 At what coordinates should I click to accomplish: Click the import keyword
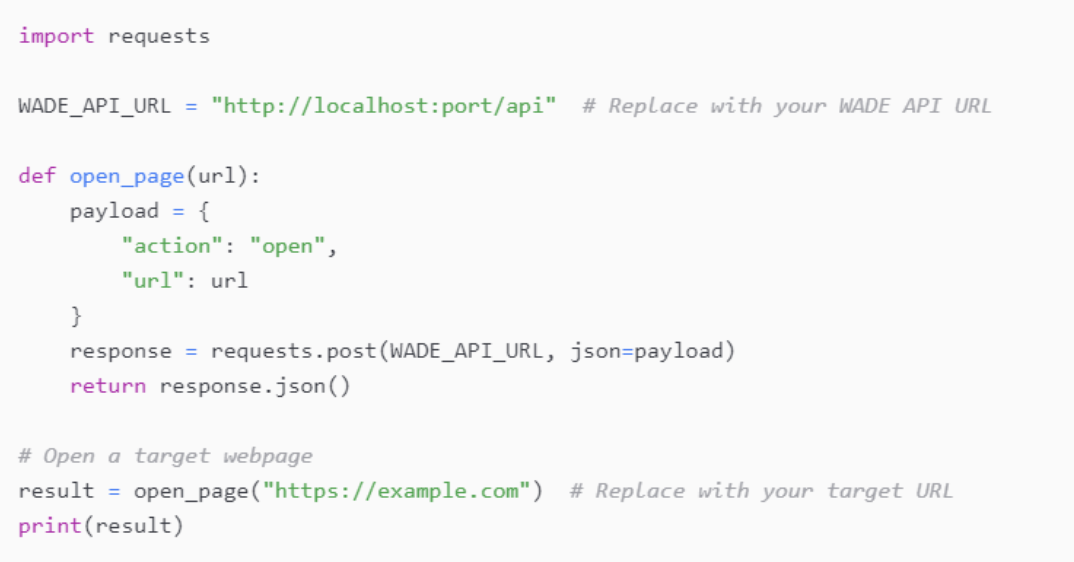pos(56,36)
